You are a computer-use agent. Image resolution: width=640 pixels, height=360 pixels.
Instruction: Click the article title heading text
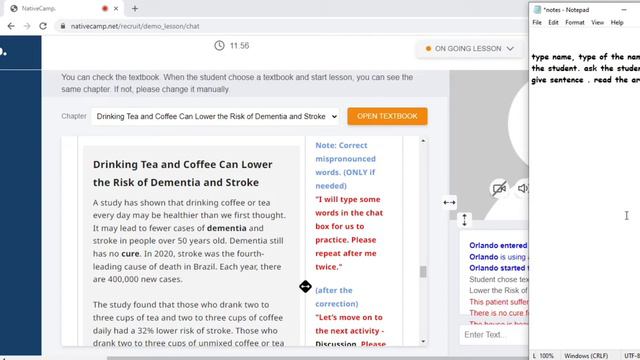[x=182, y=173]
